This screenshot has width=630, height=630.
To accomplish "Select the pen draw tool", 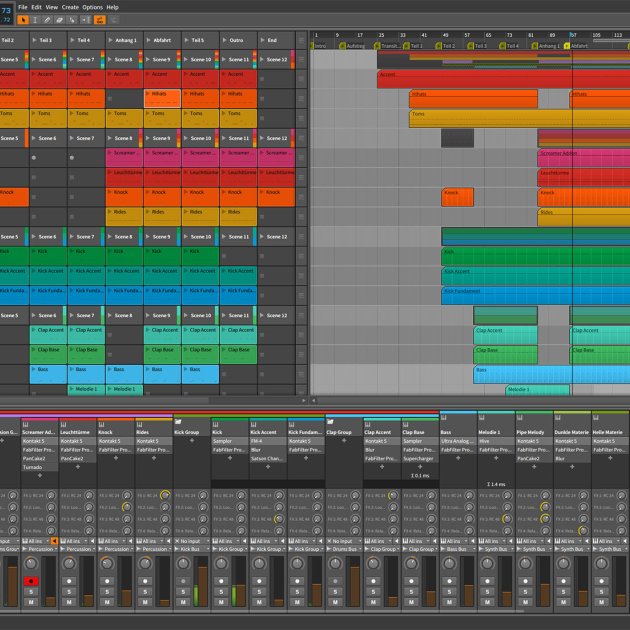I will (x=48, y=19).
